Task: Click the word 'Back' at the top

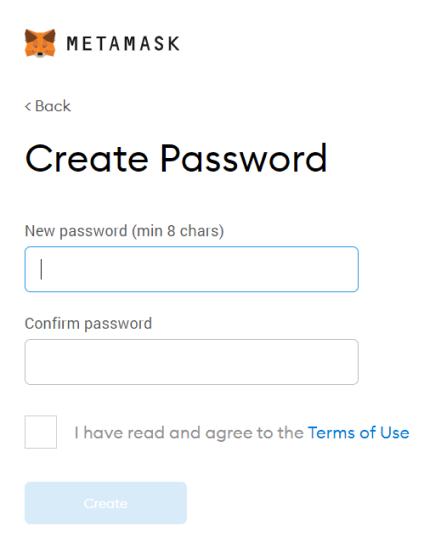Action: pos(53,106)
